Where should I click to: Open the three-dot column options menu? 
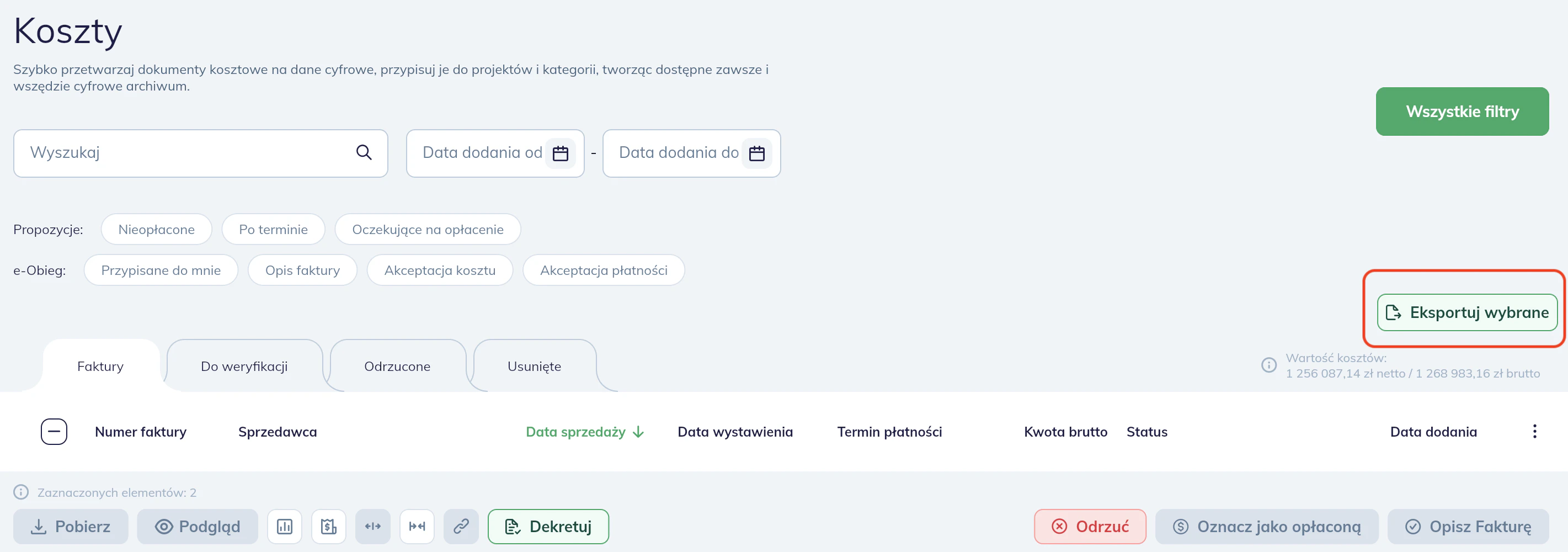pyautogui.click(x=1534, y=431)
